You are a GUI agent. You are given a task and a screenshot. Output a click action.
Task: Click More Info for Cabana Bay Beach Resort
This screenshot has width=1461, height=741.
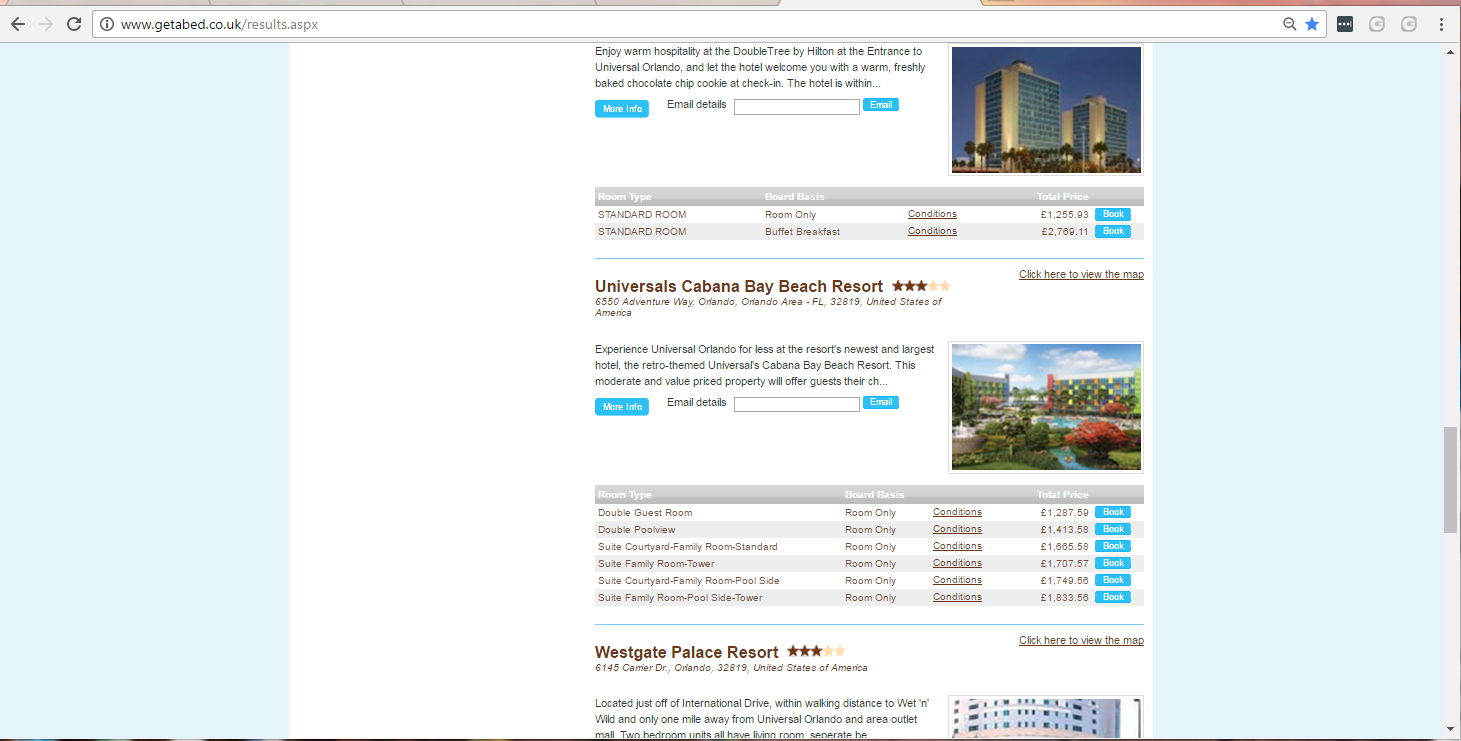click(x=622, y=407)
